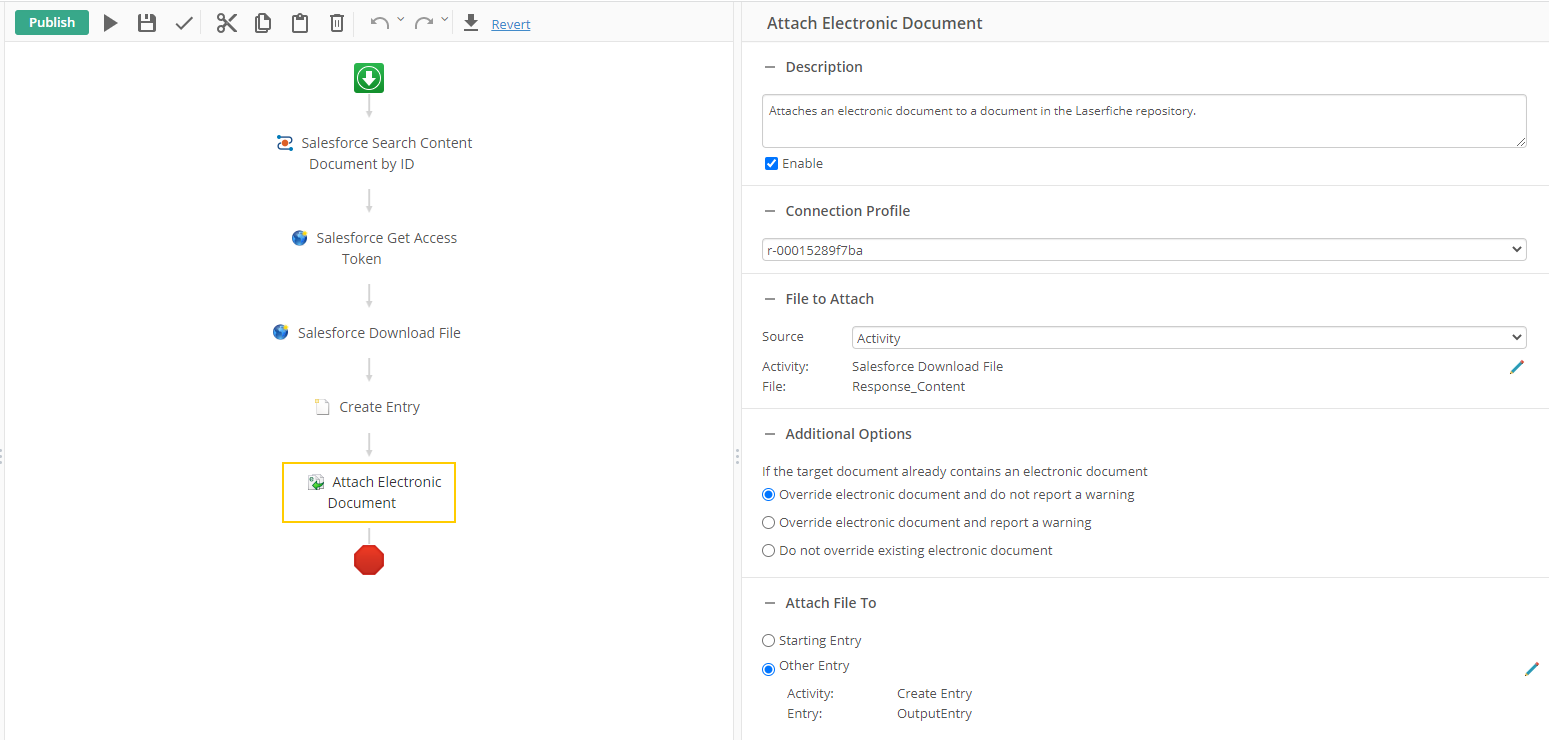
Task: Click the Revert link
Action: coord(511,24)
